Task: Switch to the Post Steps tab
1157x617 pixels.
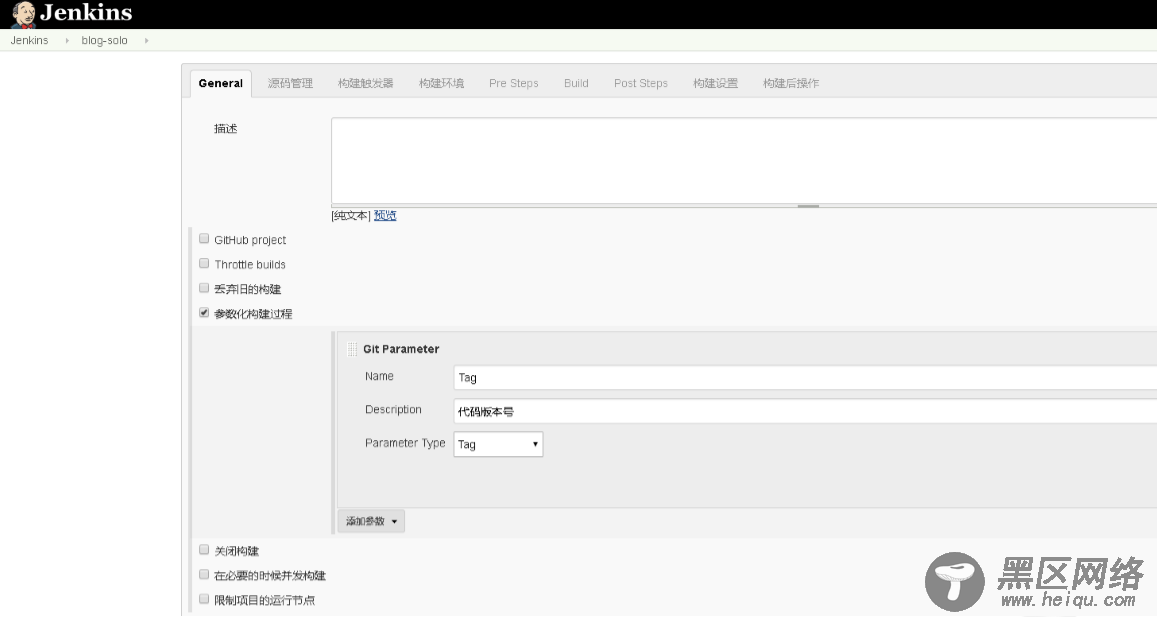Action: tap(640, 83)
